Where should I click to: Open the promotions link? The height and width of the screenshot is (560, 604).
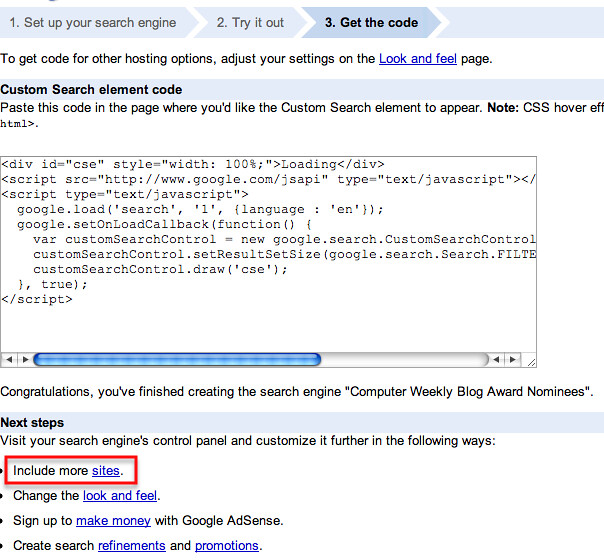[x=227, y=545]
